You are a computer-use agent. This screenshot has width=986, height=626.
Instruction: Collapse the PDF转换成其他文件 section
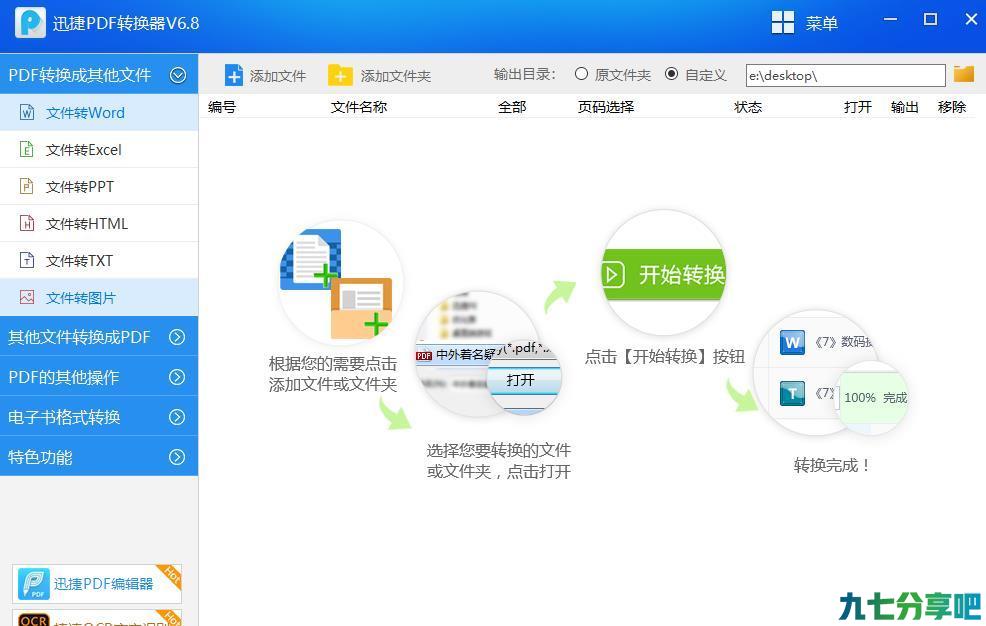(x=178, y=75)
